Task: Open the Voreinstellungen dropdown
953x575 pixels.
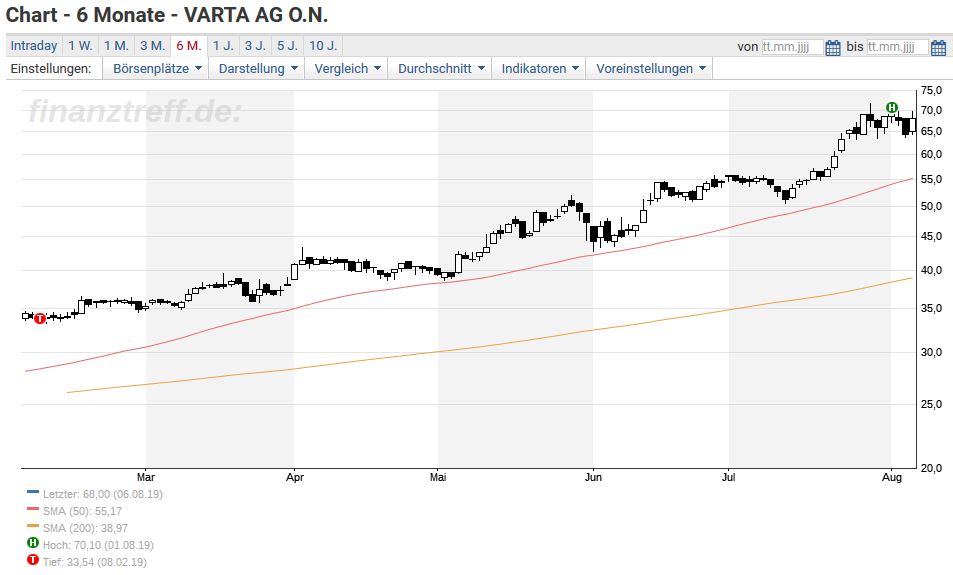Action: coord(650,69)
